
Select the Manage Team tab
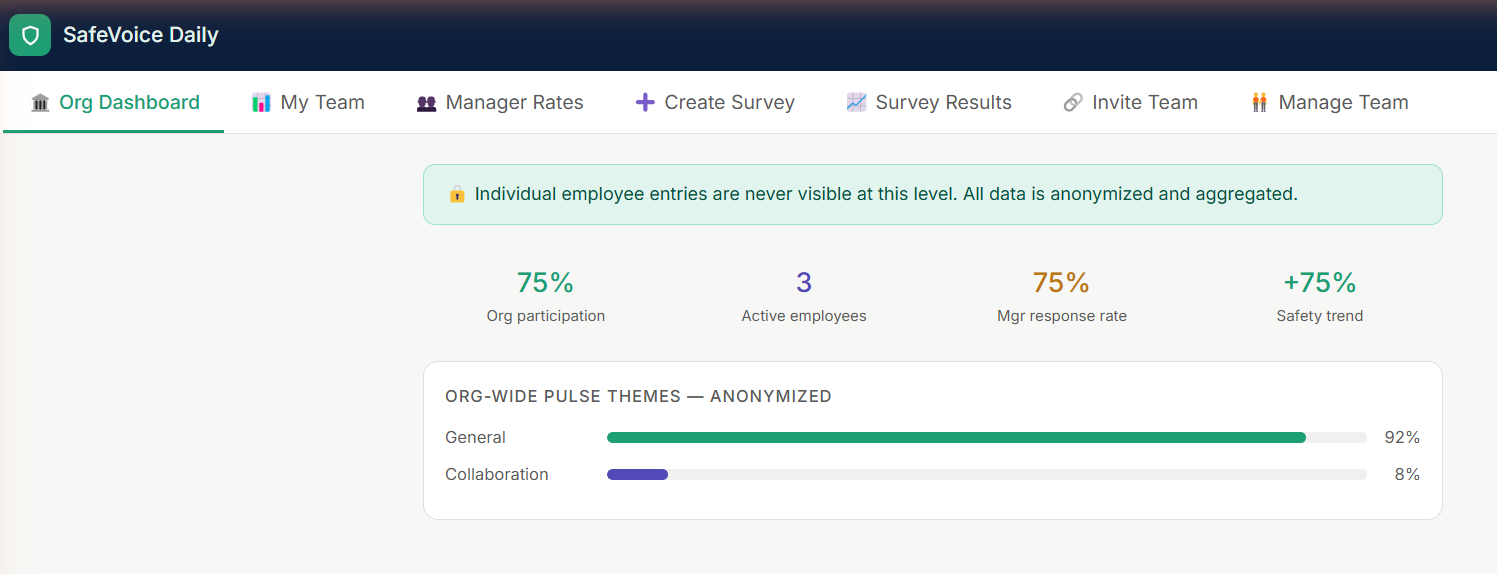point(1329,102)
